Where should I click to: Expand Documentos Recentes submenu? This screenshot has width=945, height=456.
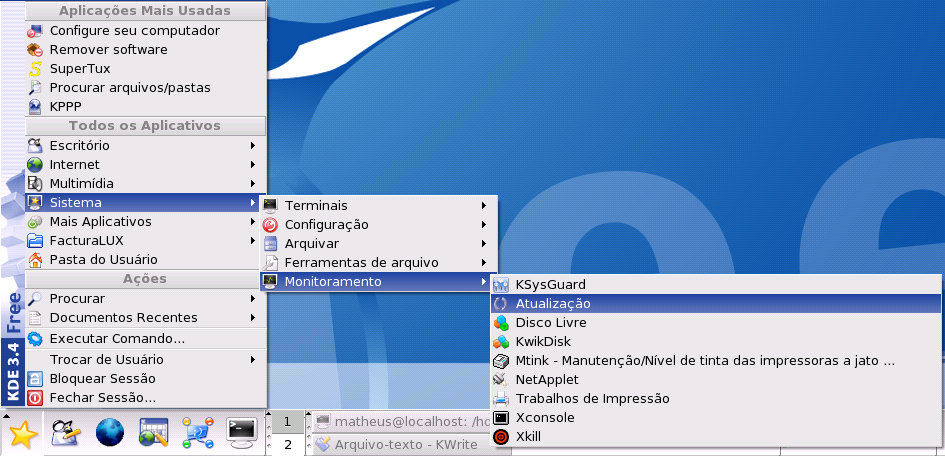point(145,317)
